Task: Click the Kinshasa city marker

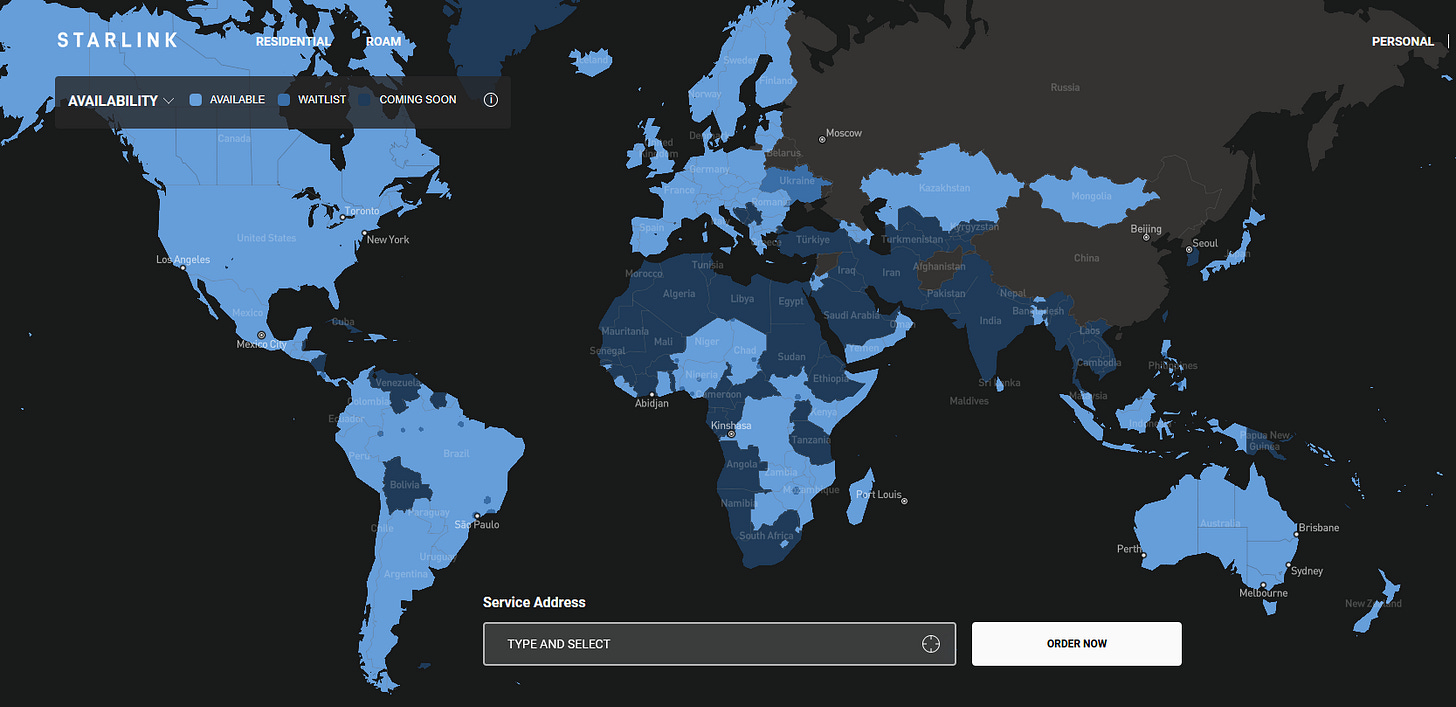Action: tap(731, 434)
